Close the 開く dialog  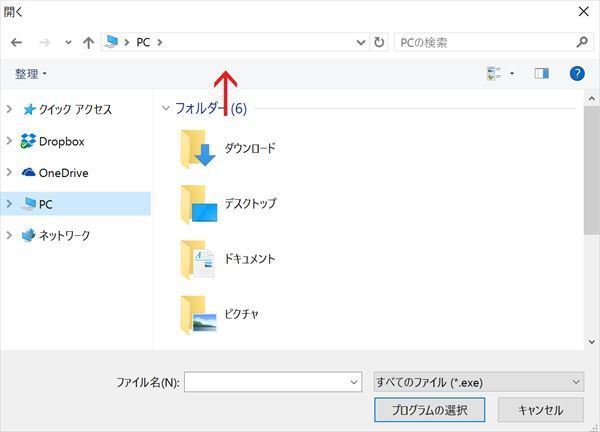click(584, 12)
